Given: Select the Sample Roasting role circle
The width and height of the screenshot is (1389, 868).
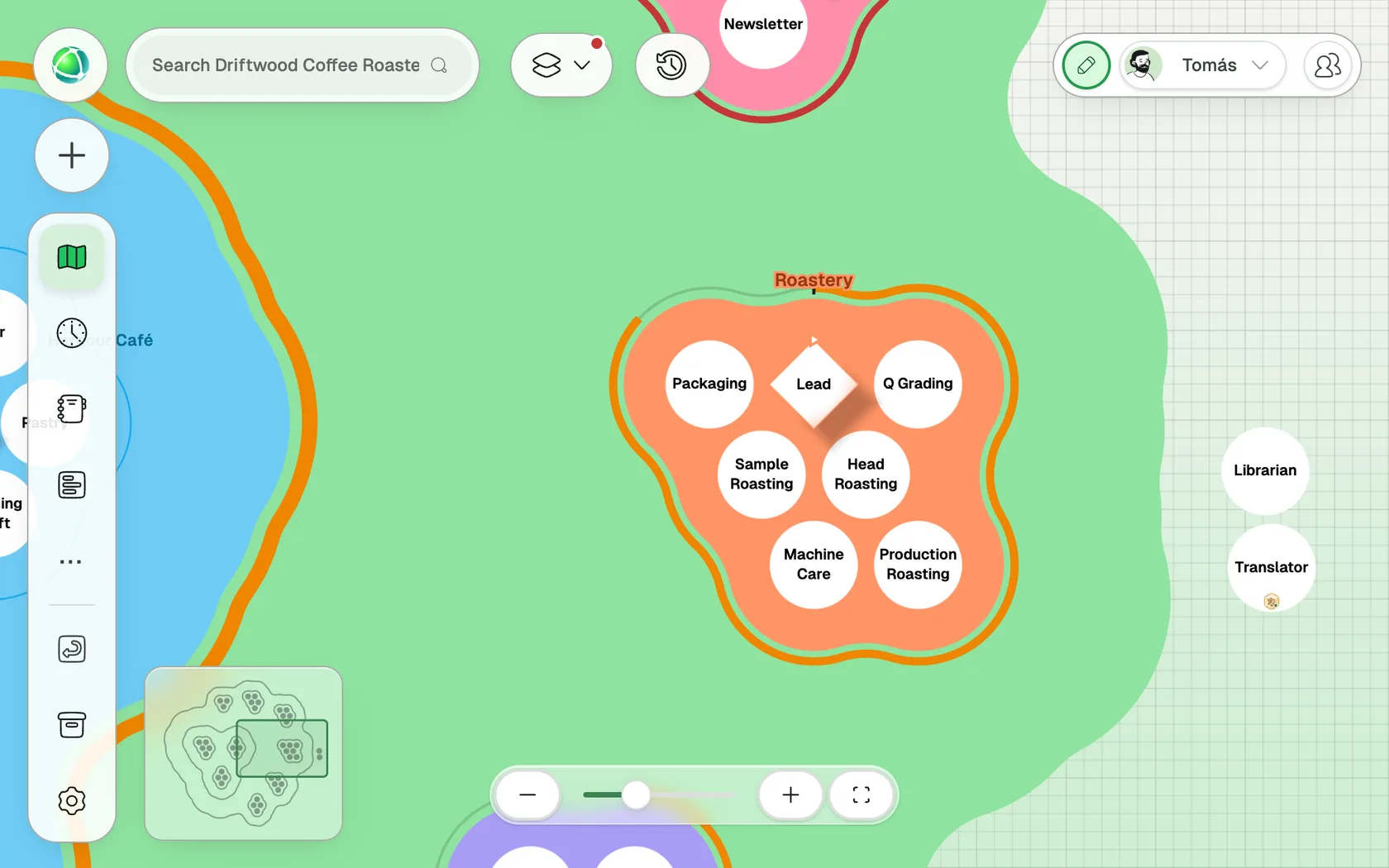Looking at the screenshot, I should pyautogui.click(x=761, y=475).
